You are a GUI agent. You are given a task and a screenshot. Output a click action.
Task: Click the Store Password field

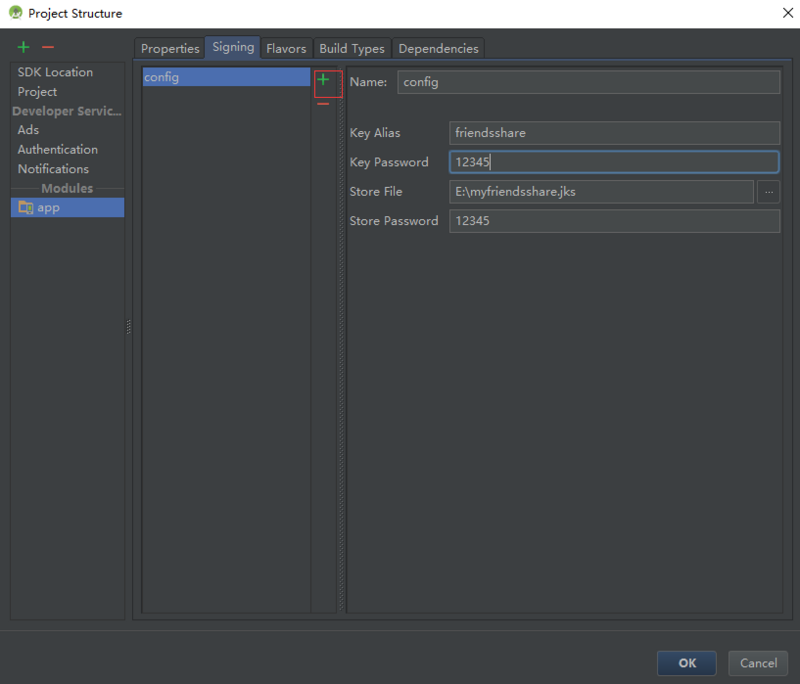(x=614, y=221)
